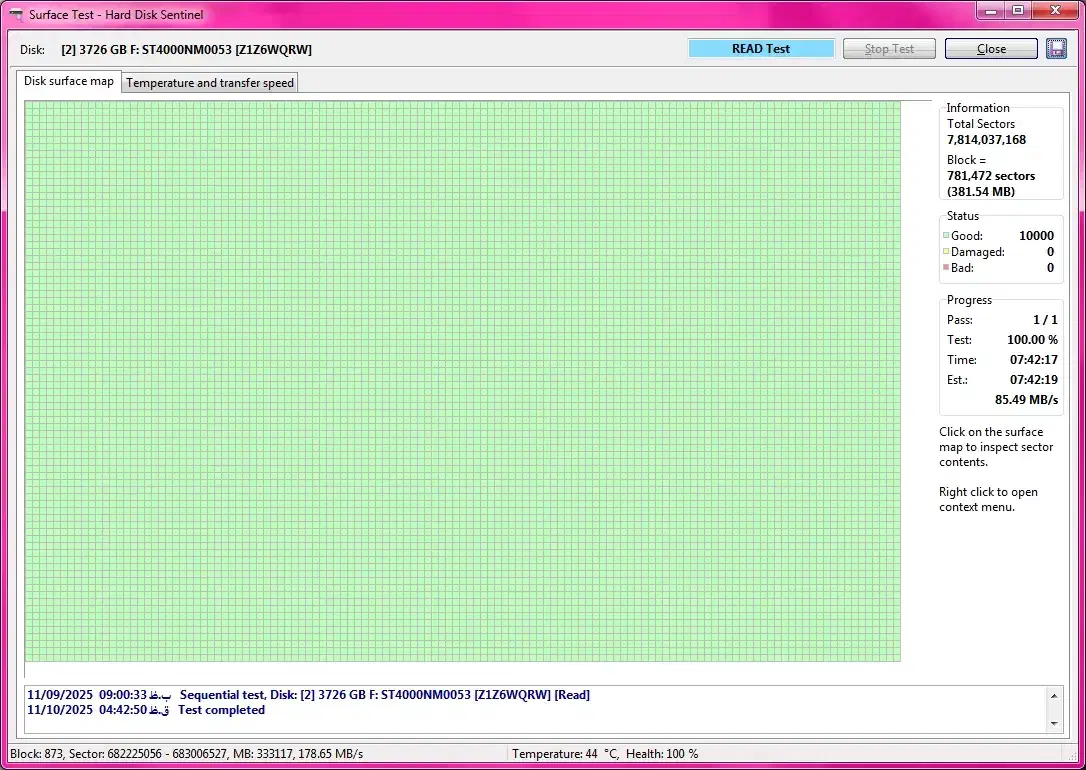Select the "Sequential test" log entry
This screenshot has height=770, width=1086.
(384, 695)
